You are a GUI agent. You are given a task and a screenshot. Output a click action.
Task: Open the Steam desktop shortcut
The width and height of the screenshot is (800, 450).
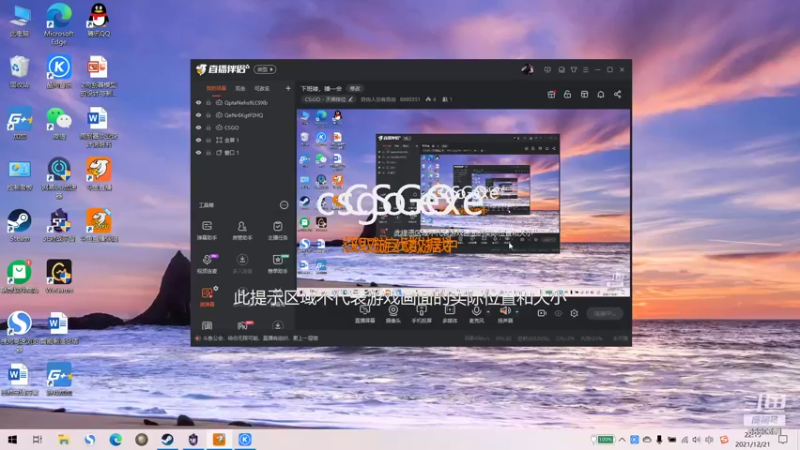[19, 225]
